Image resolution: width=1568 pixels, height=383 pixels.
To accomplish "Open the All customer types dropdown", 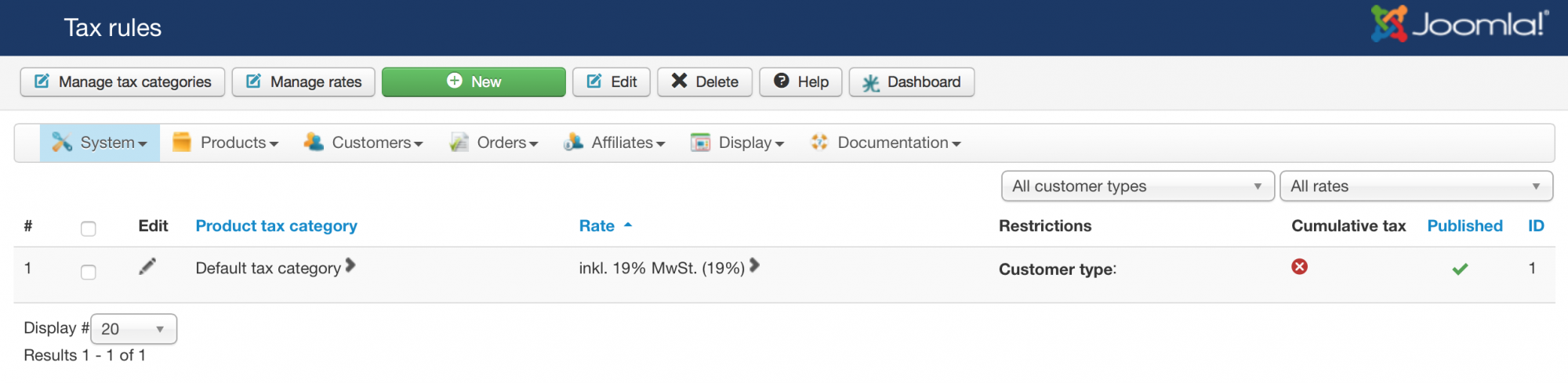I will 1137,186.
